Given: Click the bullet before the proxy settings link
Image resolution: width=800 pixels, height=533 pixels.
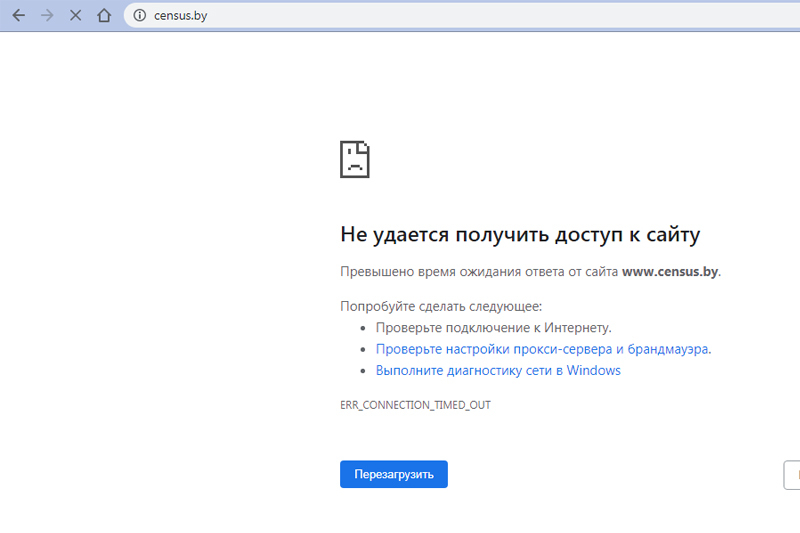Looking at the screenshot, I should coord(363,350).
